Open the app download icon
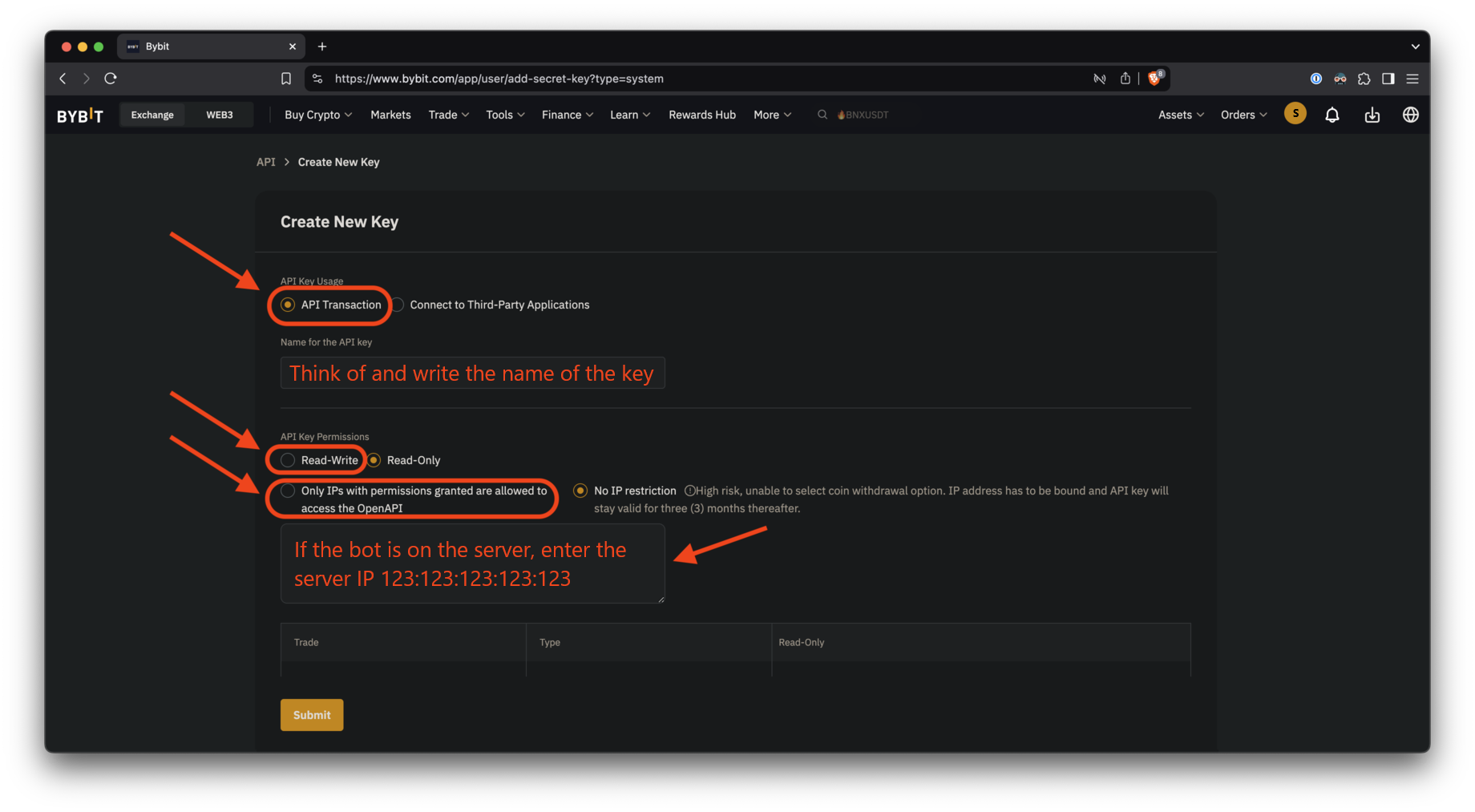This screenshot has width=1475, height=812. click(1372, 115)
